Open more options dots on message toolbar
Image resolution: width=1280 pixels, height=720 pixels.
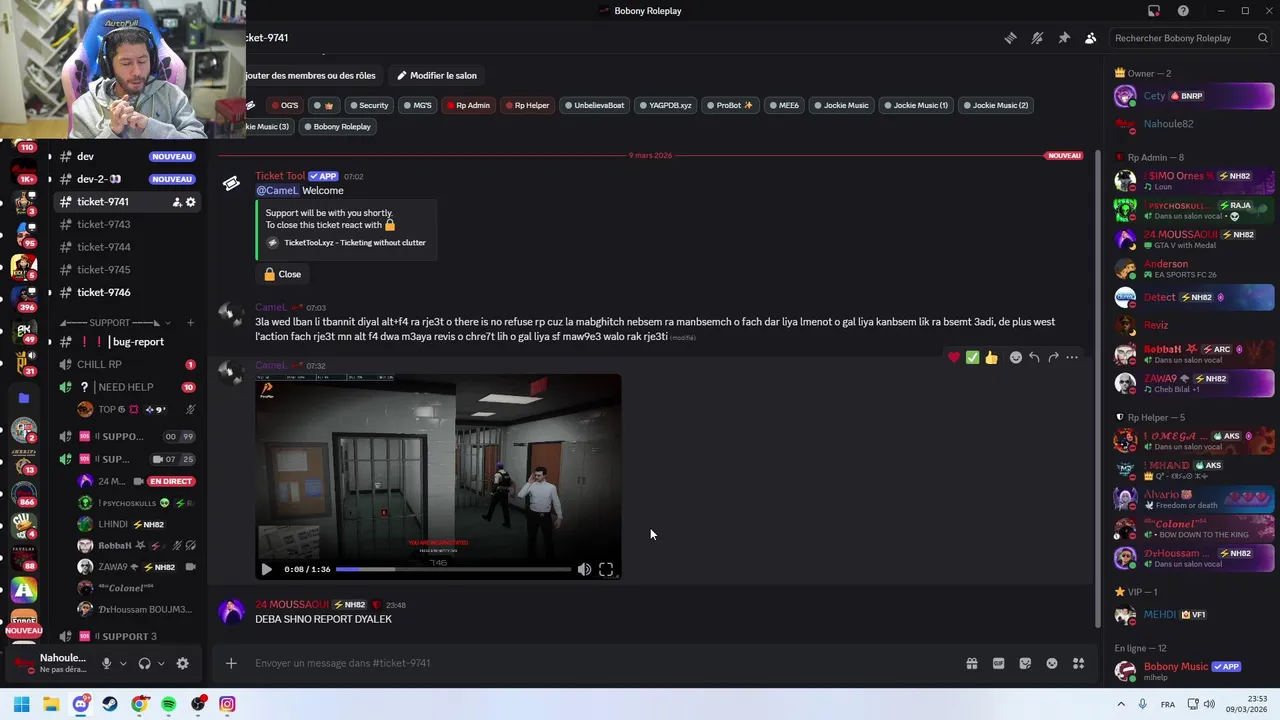(1072, 357)
